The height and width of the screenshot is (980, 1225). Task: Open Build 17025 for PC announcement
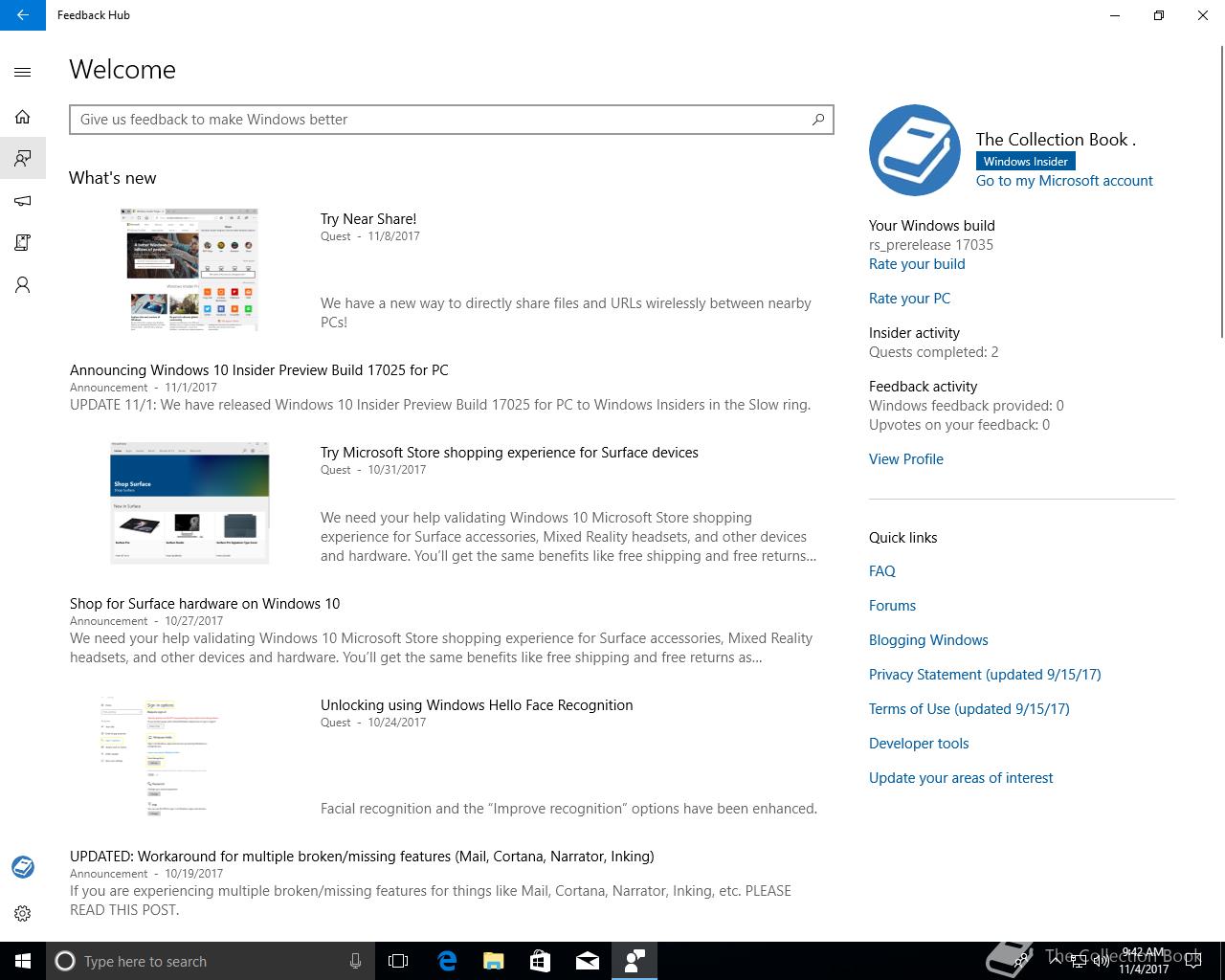[259, 370]
